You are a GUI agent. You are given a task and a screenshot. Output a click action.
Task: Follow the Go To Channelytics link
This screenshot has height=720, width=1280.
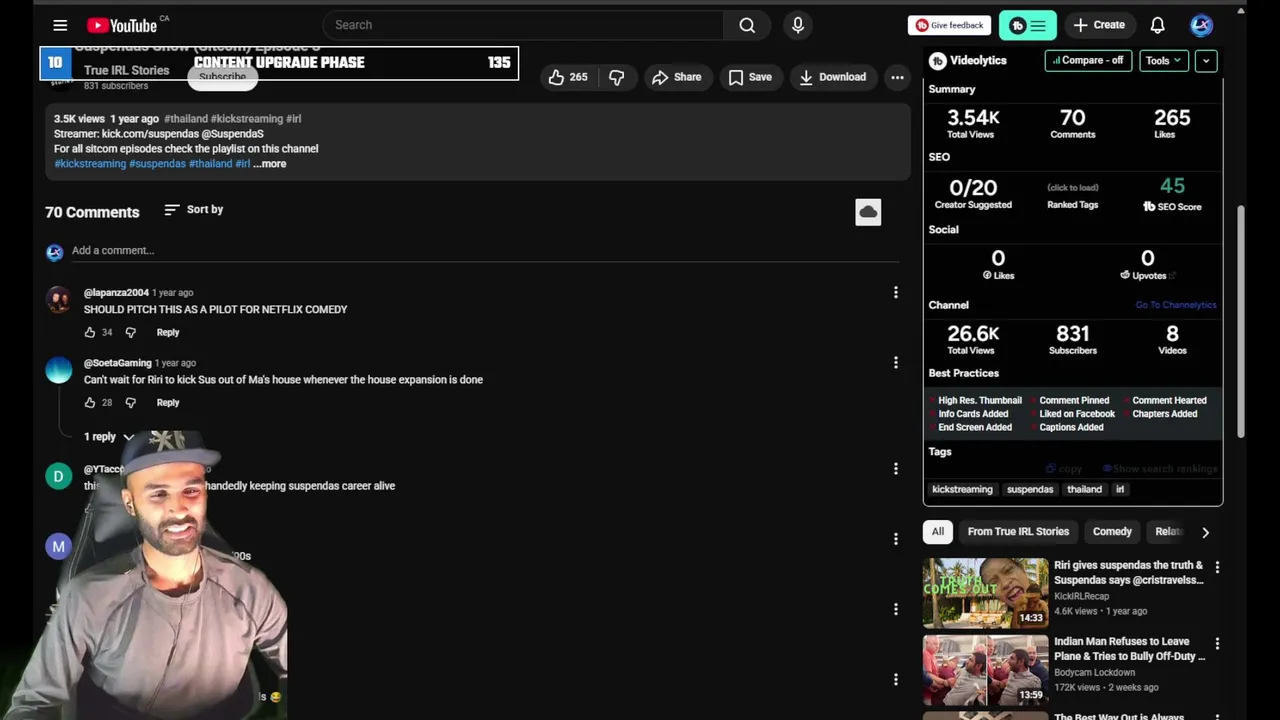click(x=1176, y=305)
